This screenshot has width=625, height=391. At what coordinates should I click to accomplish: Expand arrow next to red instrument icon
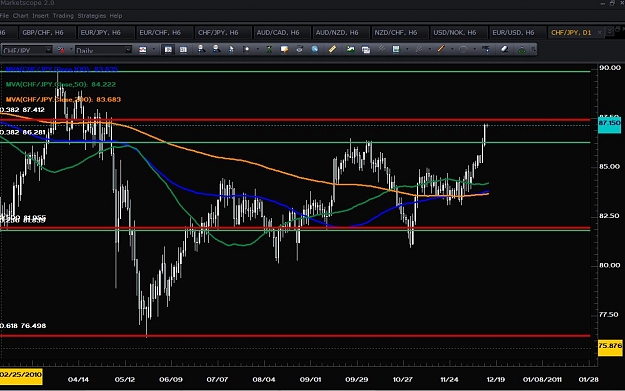(x=71, y=50)
